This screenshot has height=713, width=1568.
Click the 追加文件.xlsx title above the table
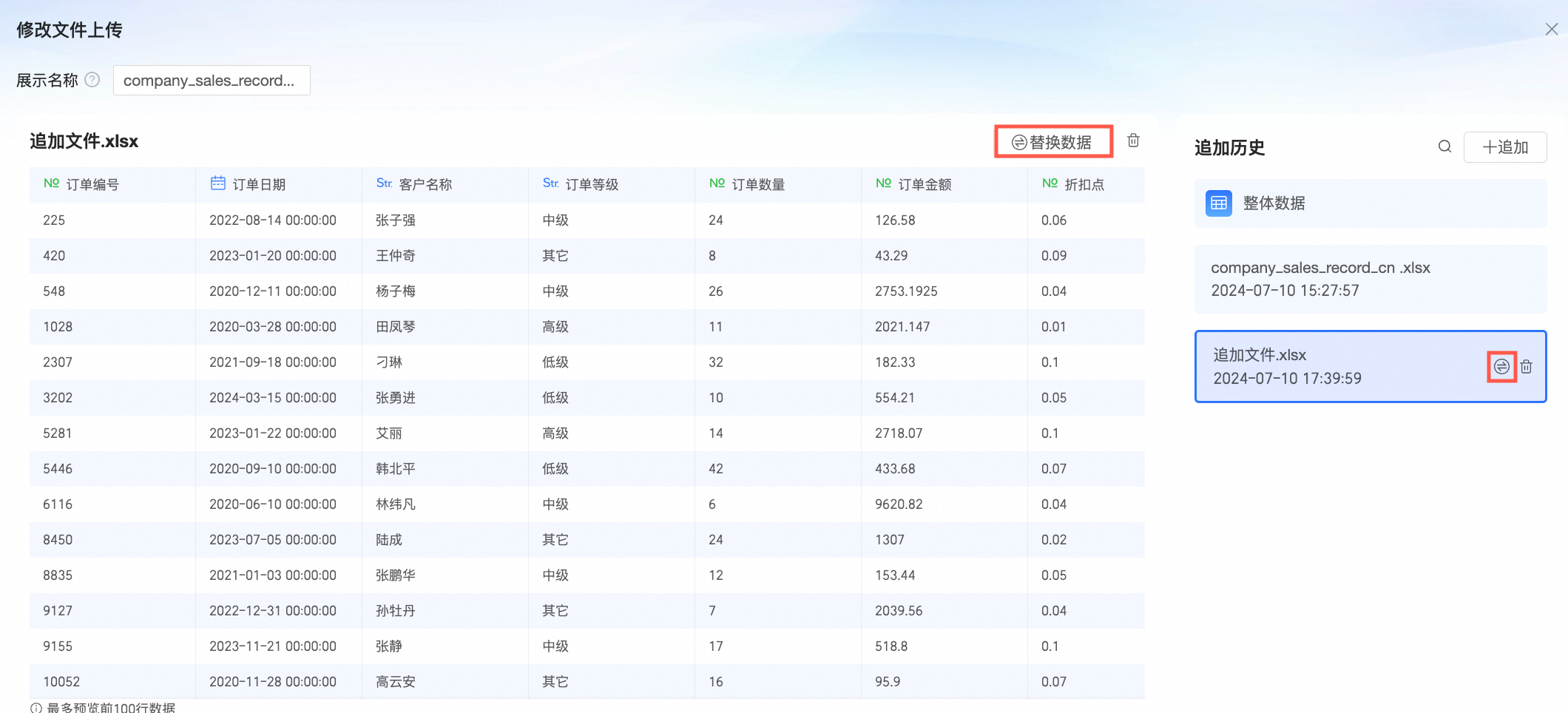(x=84, y=141)
